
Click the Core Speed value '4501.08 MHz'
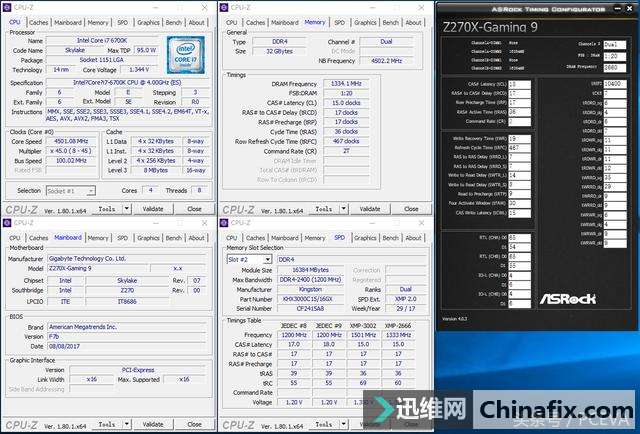71,141
